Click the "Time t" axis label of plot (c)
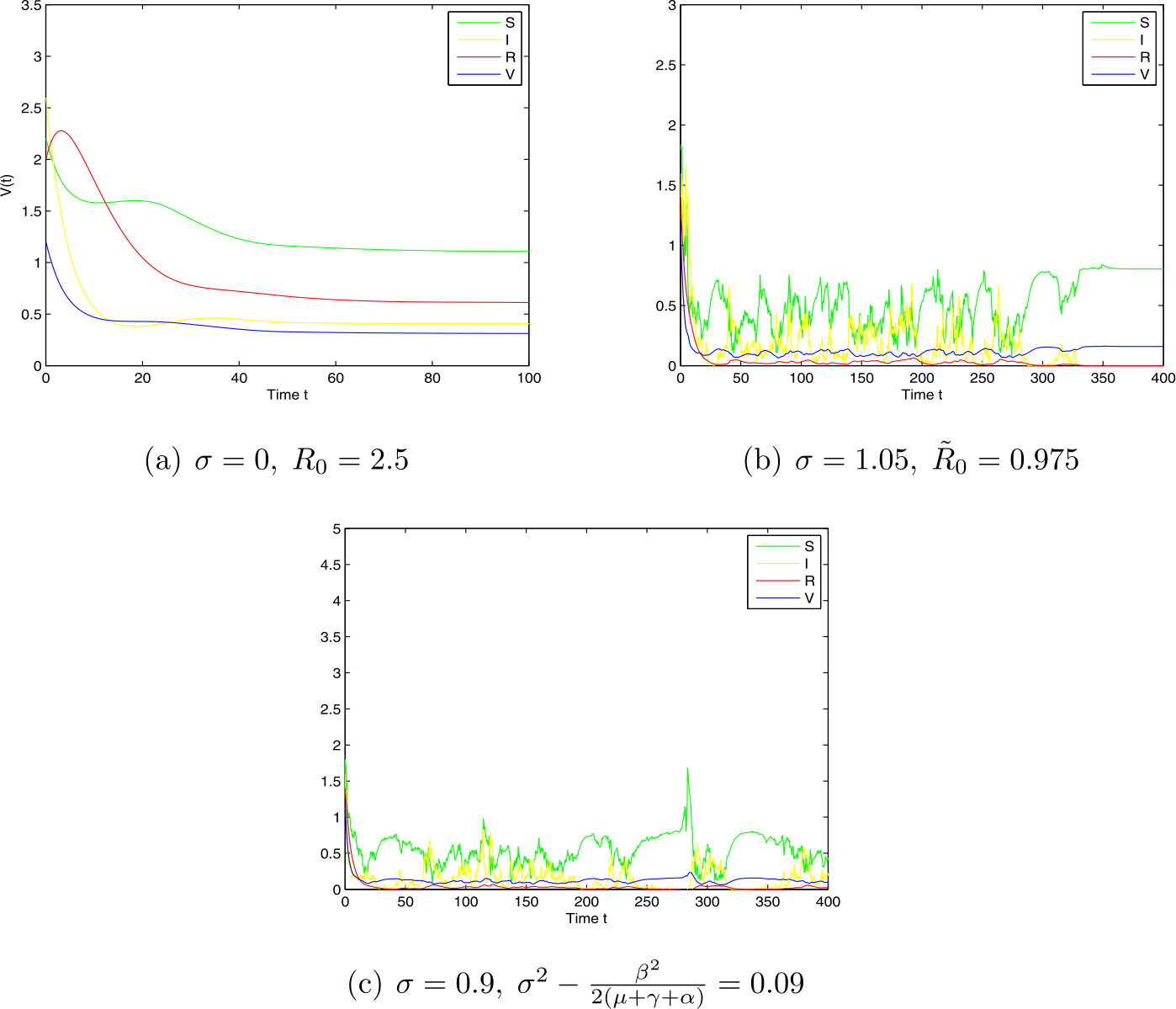Image resolution: width=1176 pixels, height=1009 pixels. click(x=586, y=918)
